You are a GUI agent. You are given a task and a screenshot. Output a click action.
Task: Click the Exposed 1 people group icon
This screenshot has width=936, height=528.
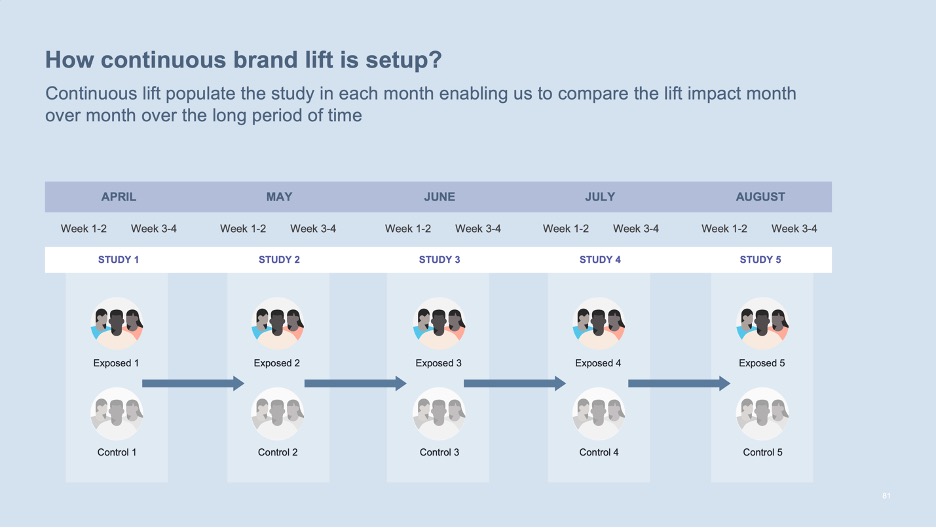[116, 324]
